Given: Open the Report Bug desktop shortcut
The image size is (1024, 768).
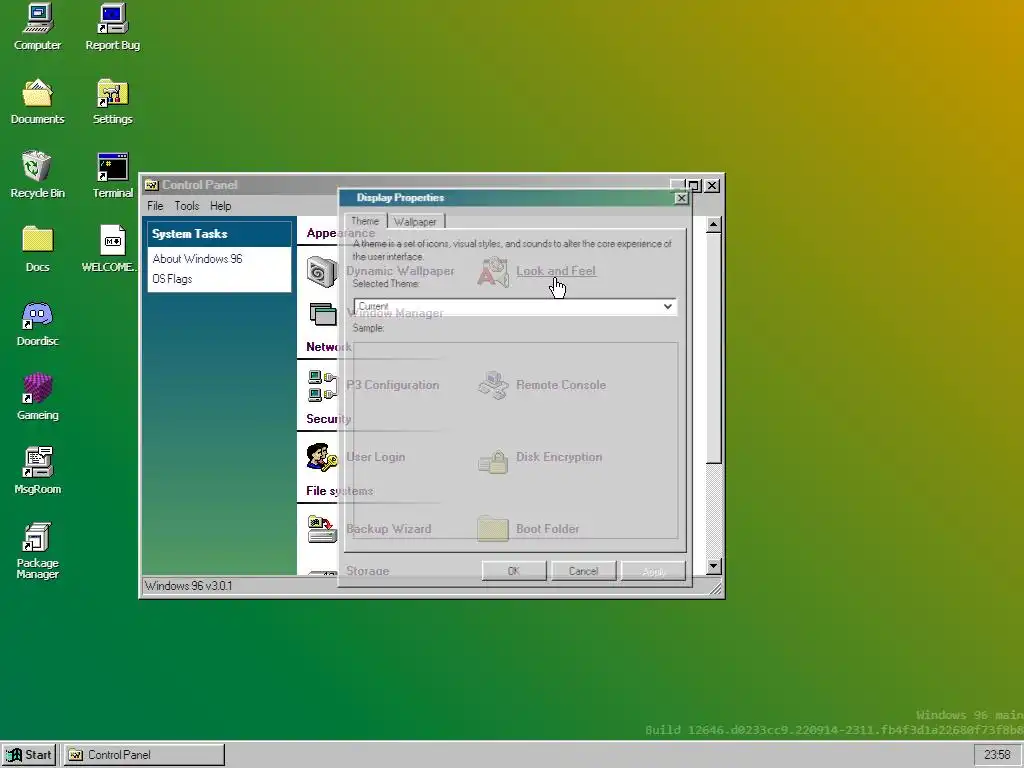Looking at the screenshot, I should [112, 27].
